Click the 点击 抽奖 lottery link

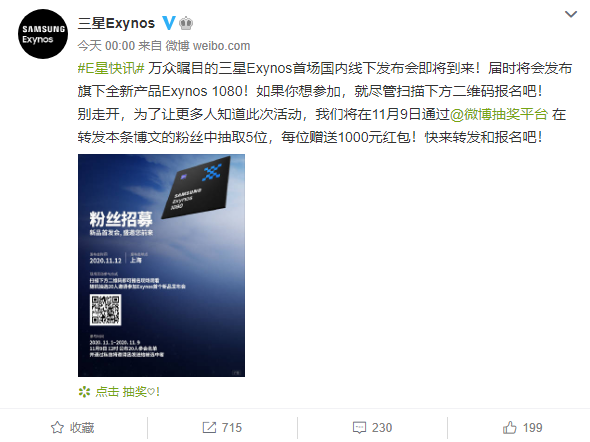click(x=128, y=392)
